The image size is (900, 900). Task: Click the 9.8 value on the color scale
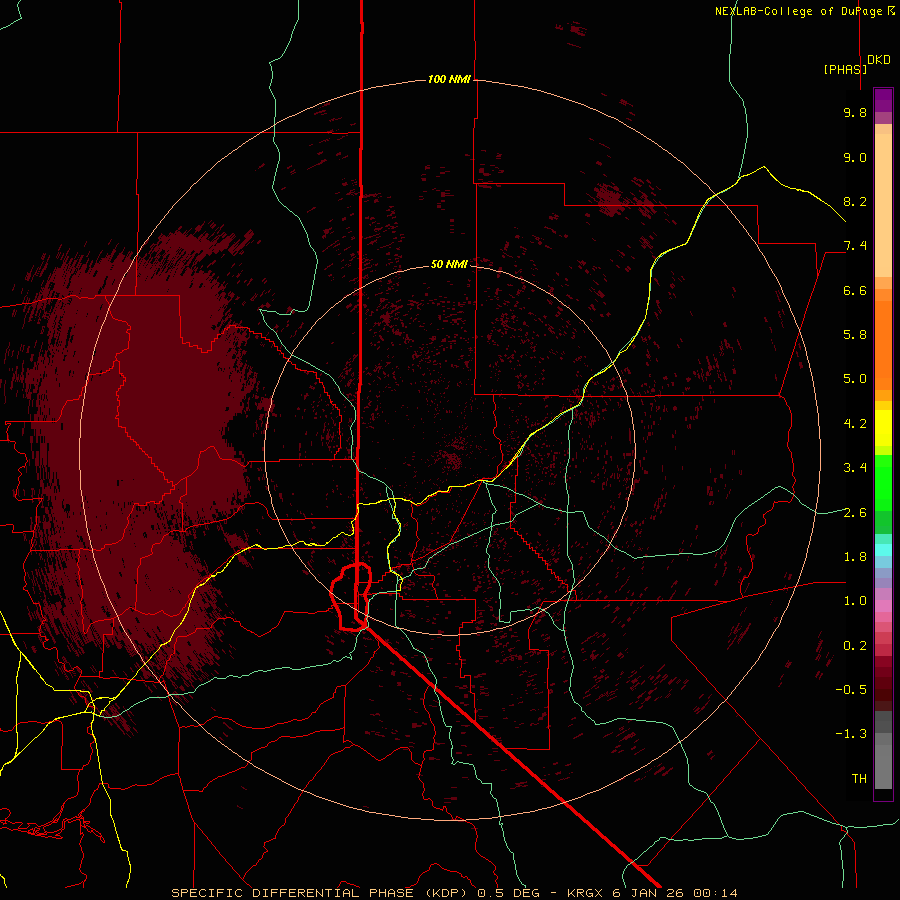pos(855,112)
